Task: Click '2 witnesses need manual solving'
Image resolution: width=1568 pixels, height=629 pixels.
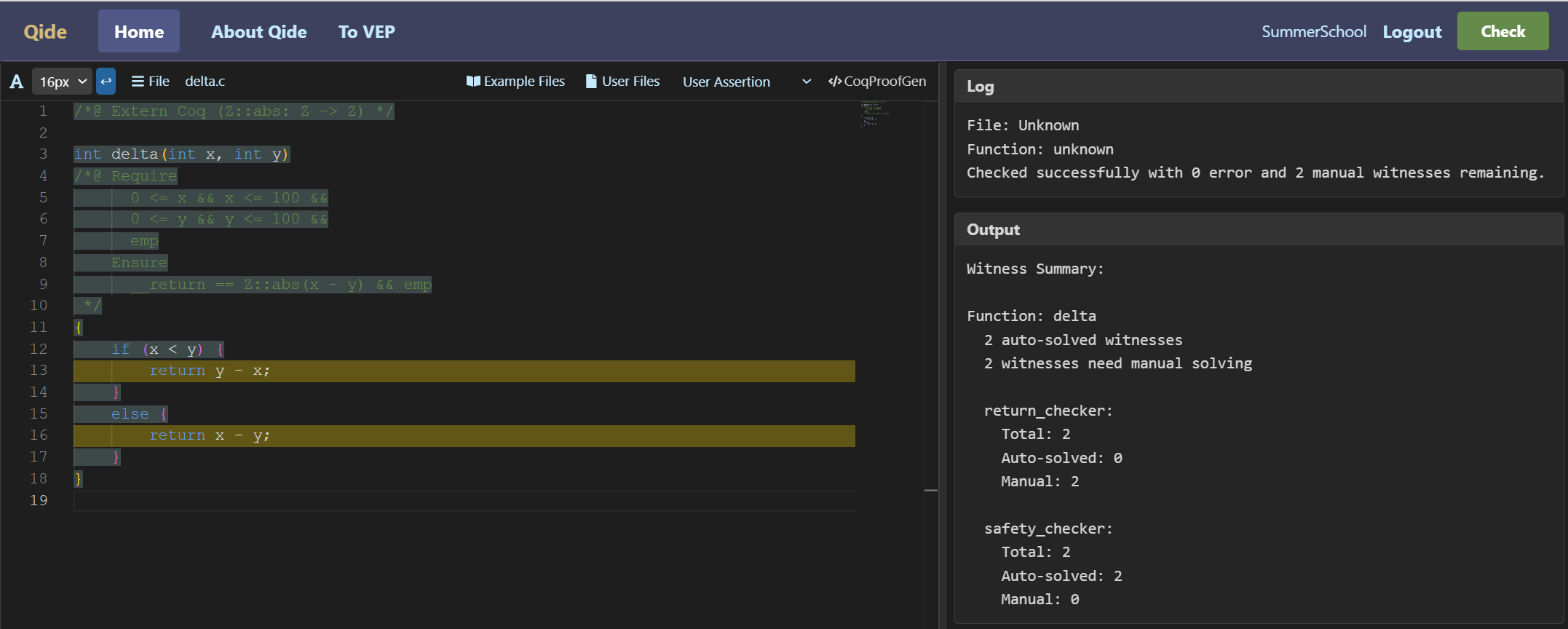Action: pos(1118,363)
